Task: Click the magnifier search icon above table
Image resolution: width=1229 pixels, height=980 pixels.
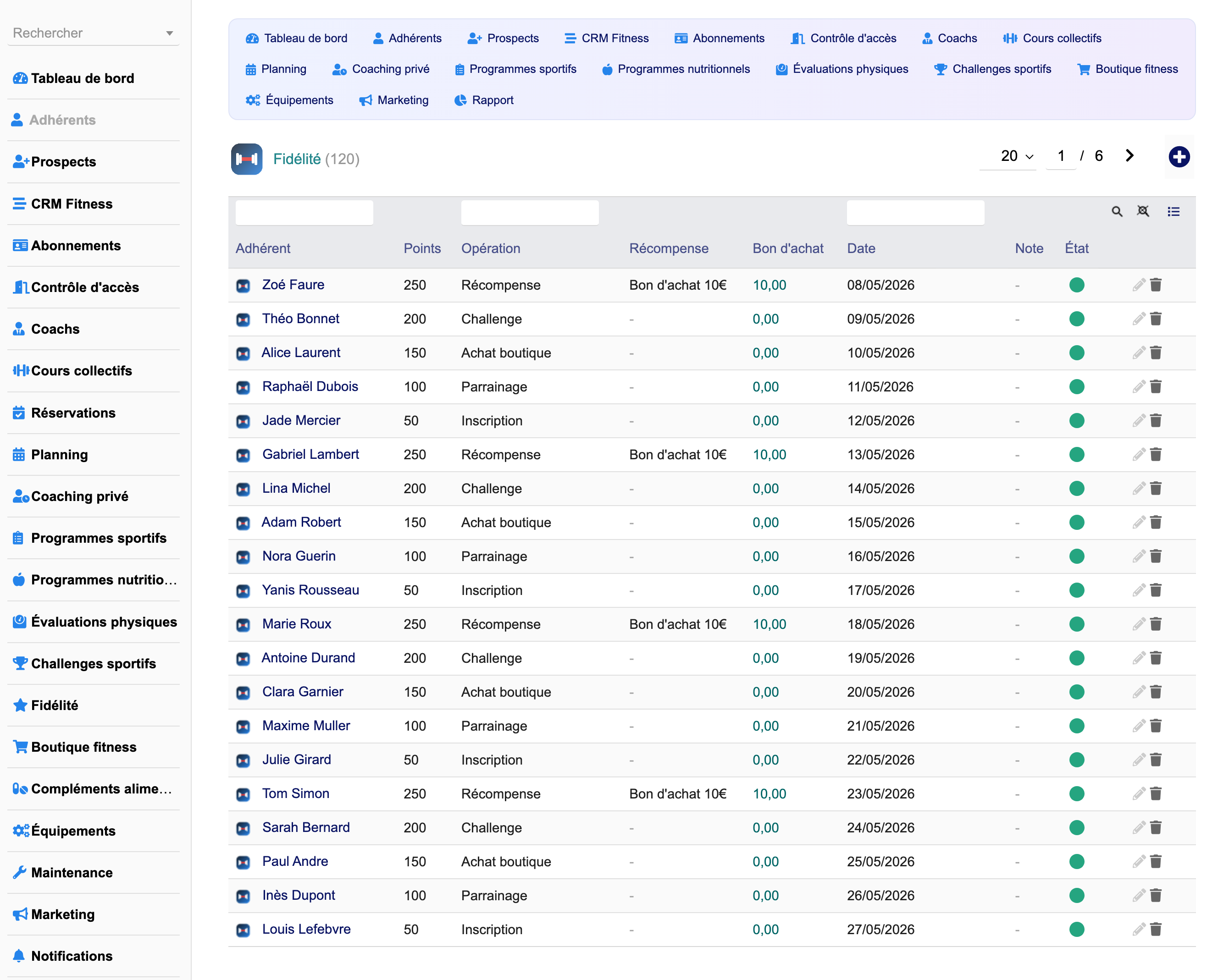Action: (1117, 212)
